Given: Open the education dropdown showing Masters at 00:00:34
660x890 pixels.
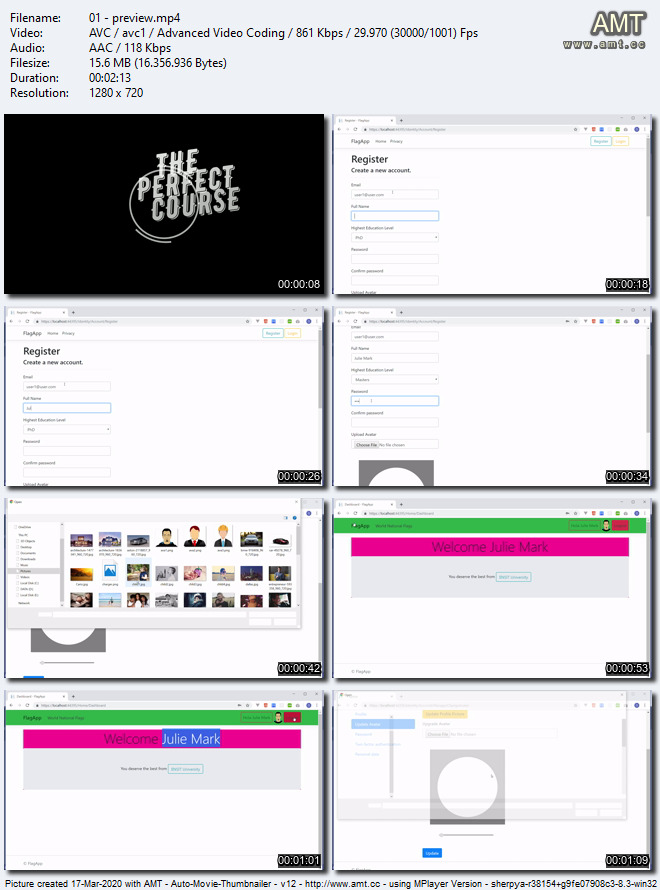Looking at the screenshot, I should [x=394, y=379].
